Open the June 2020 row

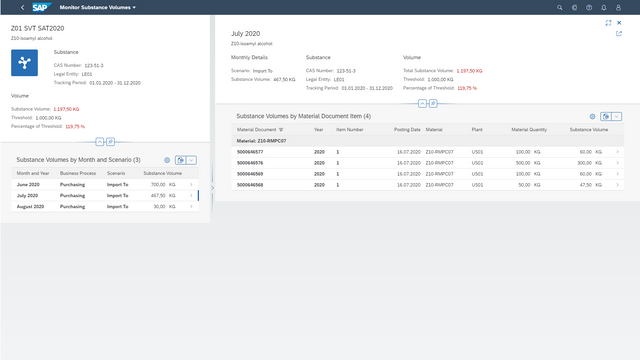click(x=105, y=184)
